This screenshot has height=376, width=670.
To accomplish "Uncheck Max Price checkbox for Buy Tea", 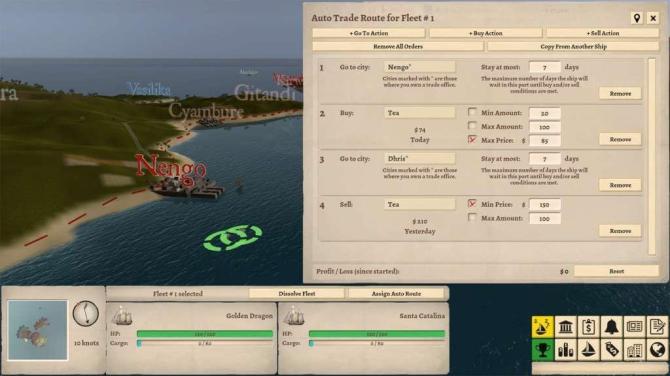I will click(x=472, y=139).
